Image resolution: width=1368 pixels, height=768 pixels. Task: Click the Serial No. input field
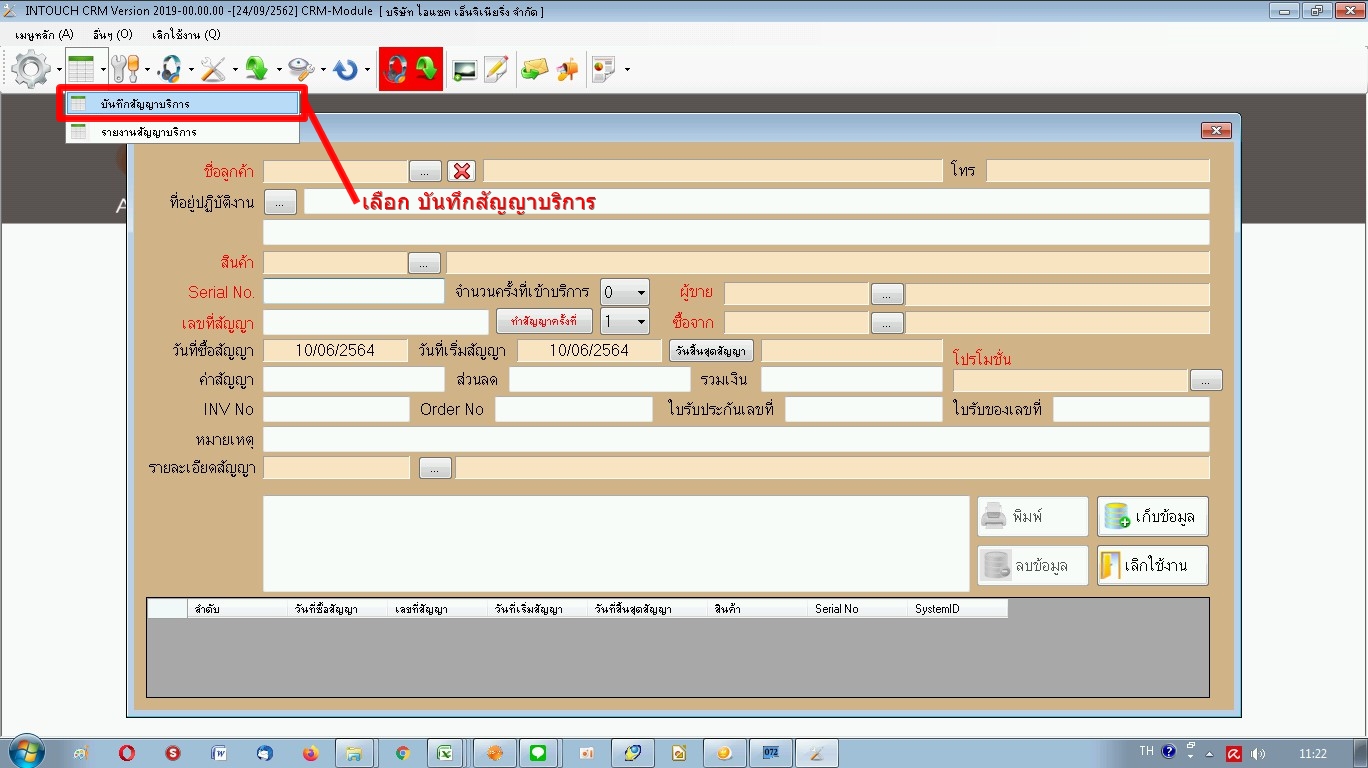[353, 292]
